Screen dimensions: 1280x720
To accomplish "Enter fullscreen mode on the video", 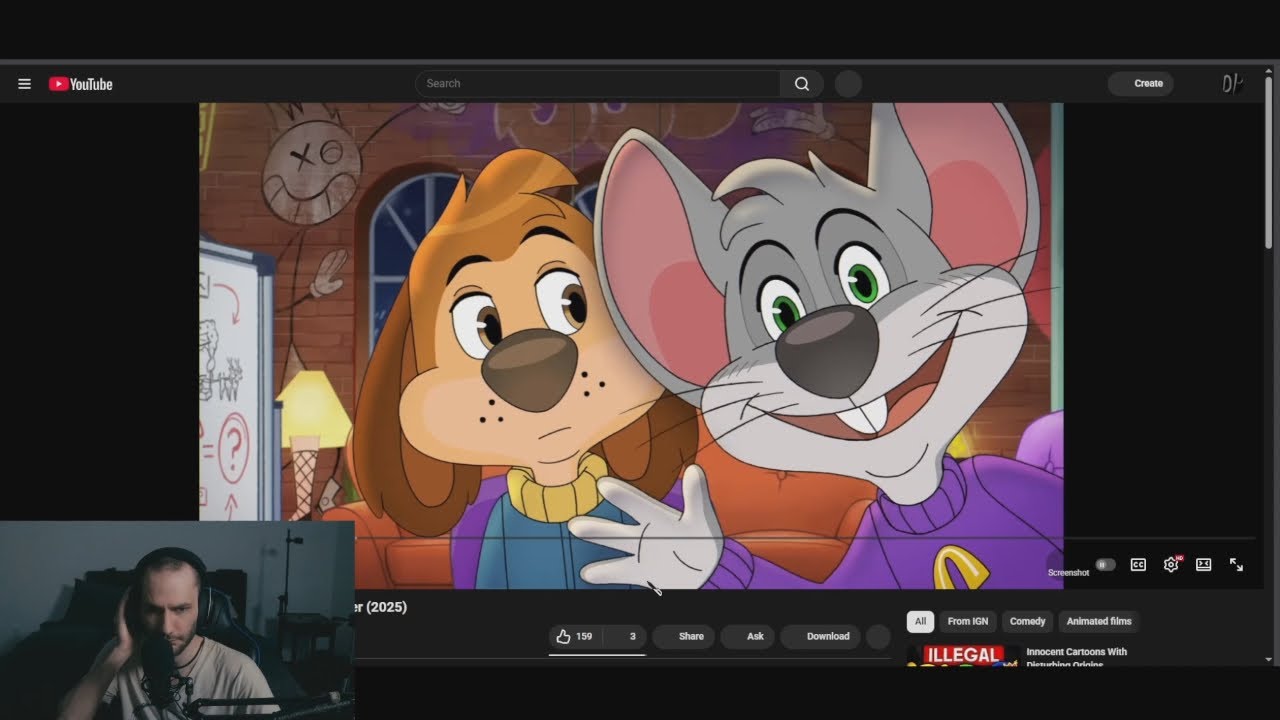I will click(x=1237, y=565).
